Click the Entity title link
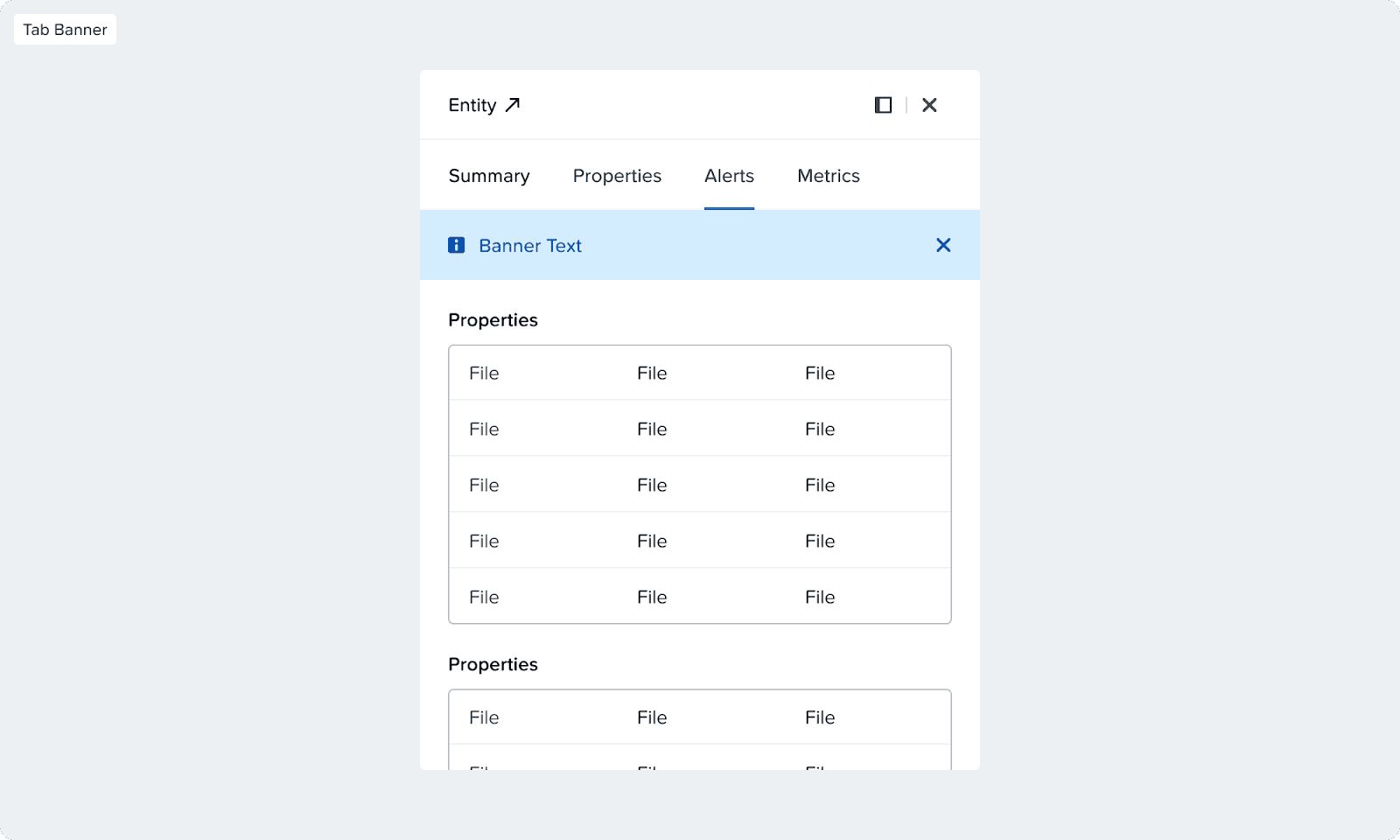This screenshot has height=840, width=1400. [472, 105]
